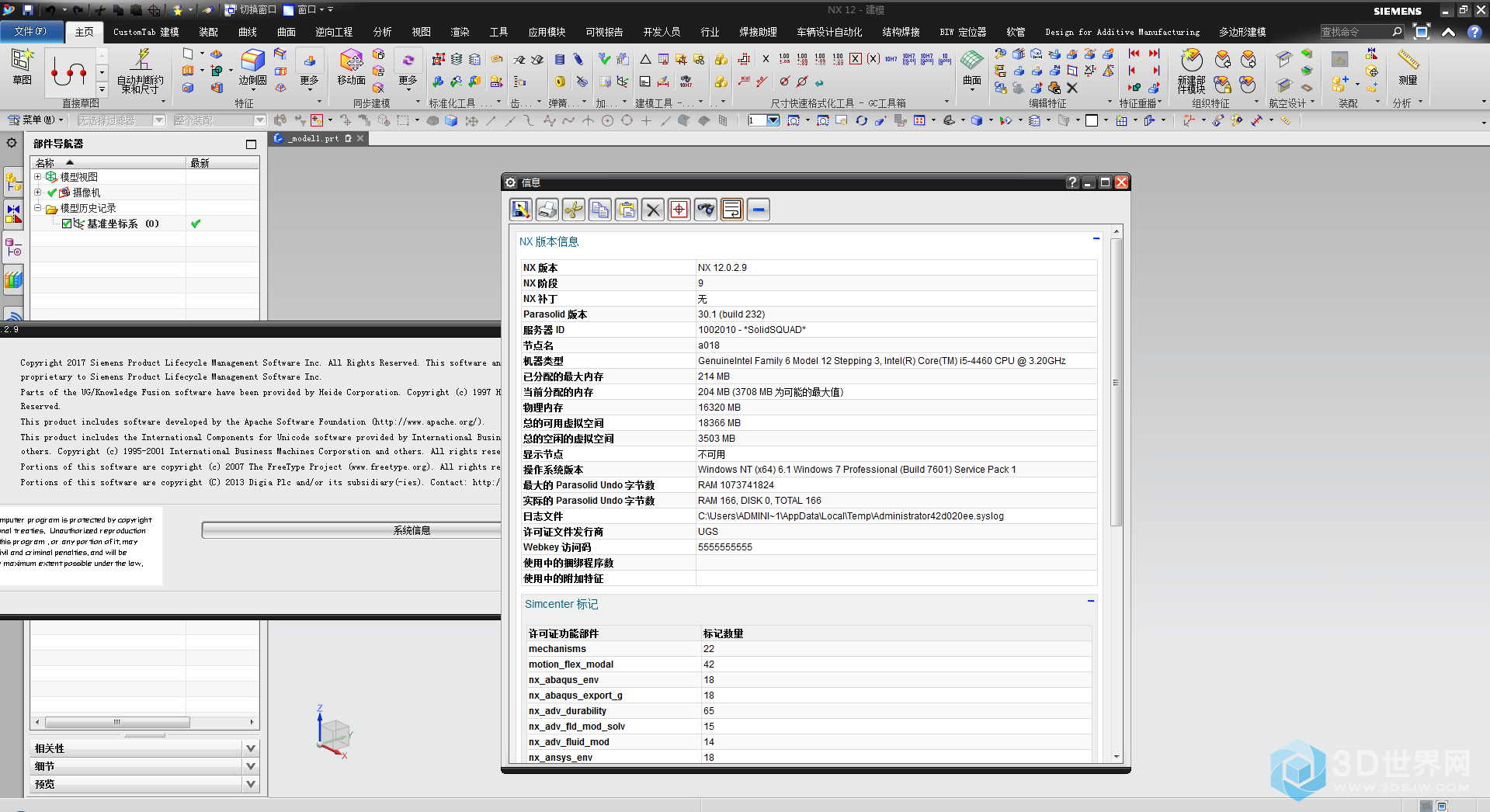This screenshot has width=1490, height=812.
Task: Open the 曲线 ribbon tab
Action: click(x=248, y=32)
